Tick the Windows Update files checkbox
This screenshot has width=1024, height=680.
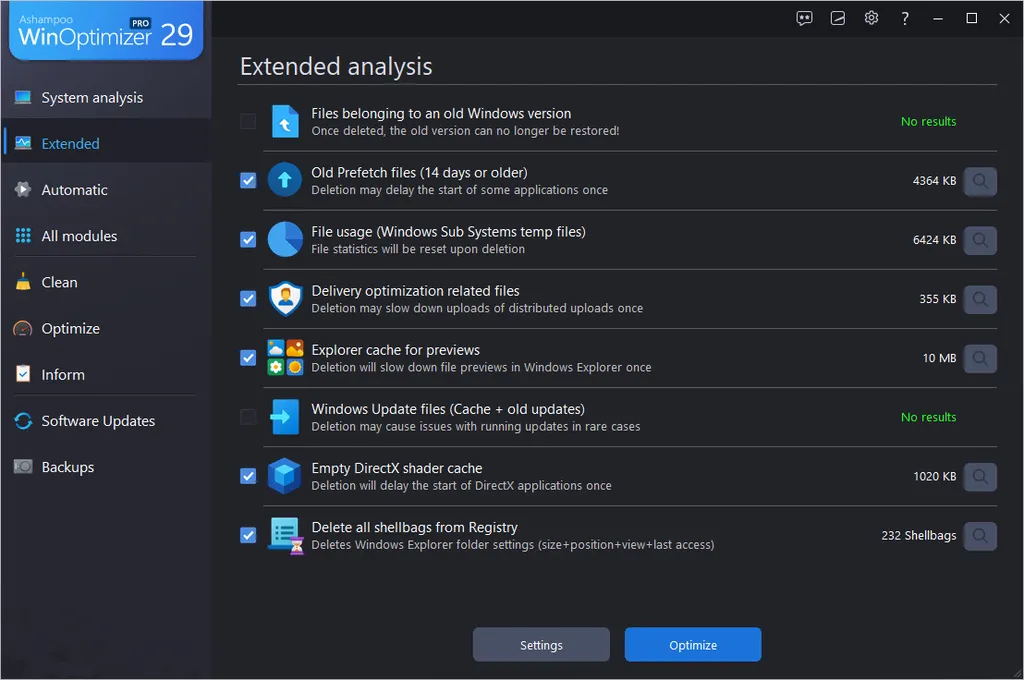[248, 417]
